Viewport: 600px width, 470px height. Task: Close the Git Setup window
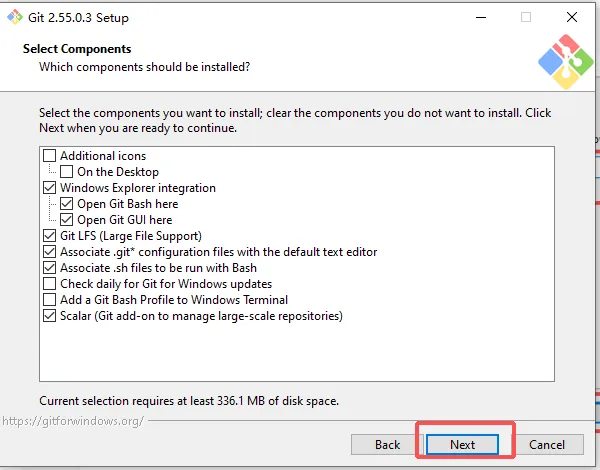pos(572,17)
